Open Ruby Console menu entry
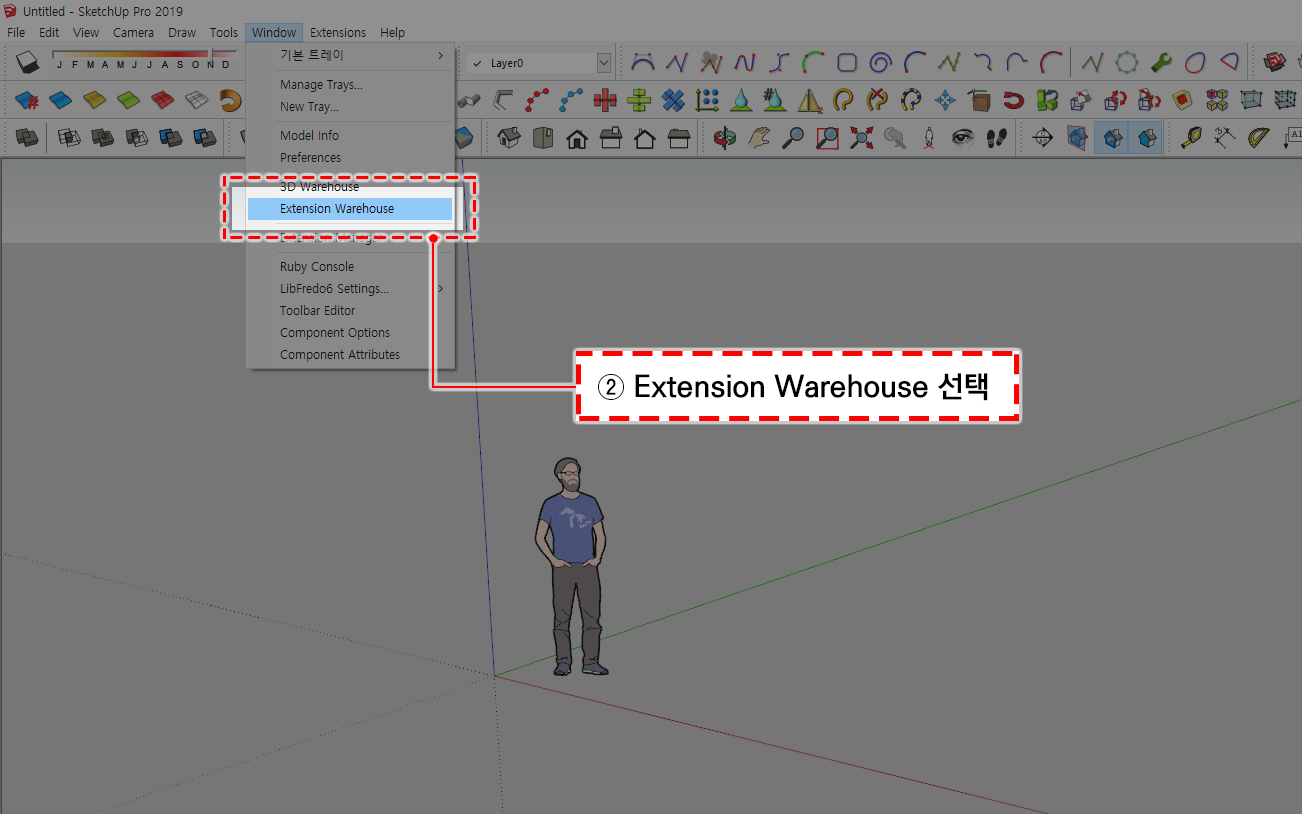 351,267
